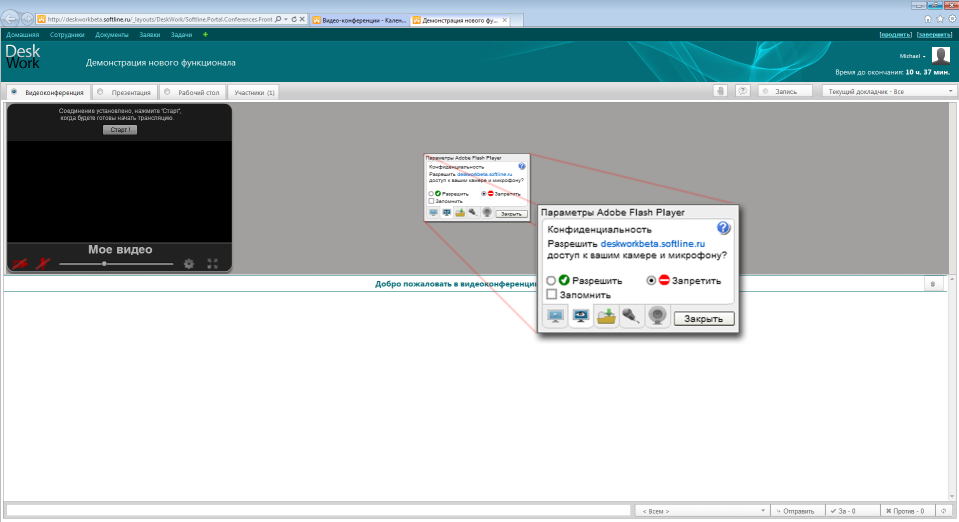Open address bar autocomplete dropdown arrow
Screen dimensions: 959x522
(x=286, y=20)
